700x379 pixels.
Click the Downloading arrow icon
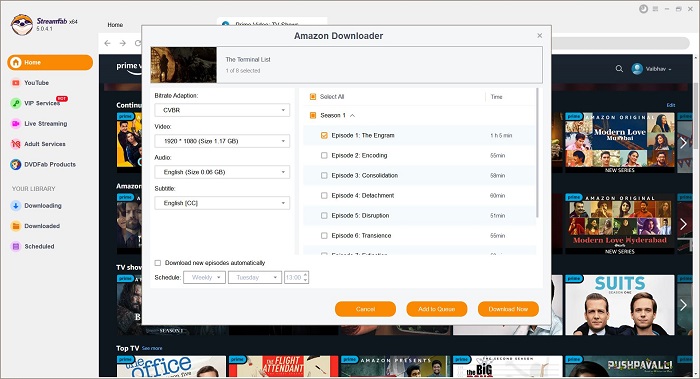point(16,206)
